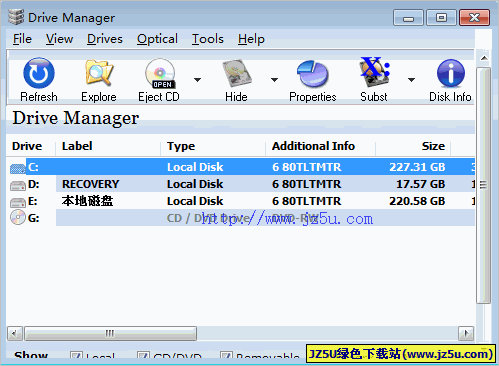
Task: Click the D: drive icon
Action: 18,185
